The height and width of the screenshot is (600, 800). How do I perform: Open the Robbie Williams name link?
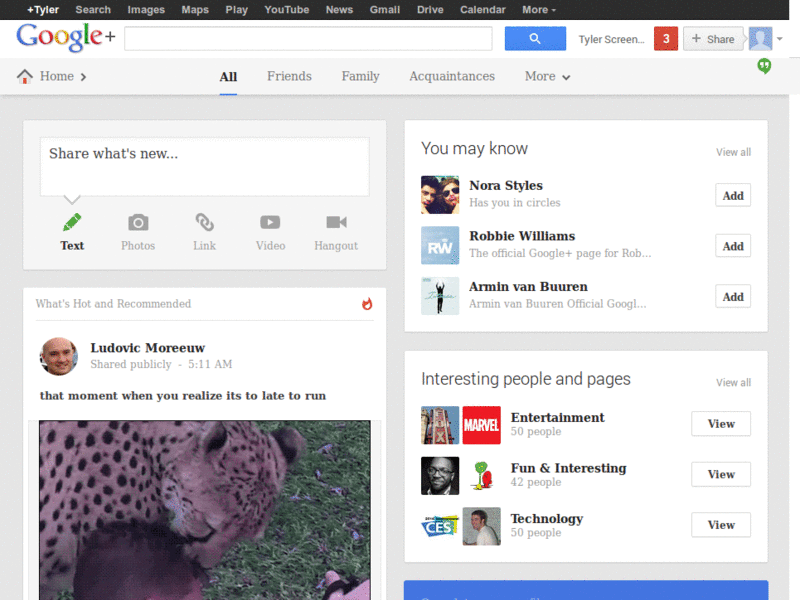tap(522, 236)
